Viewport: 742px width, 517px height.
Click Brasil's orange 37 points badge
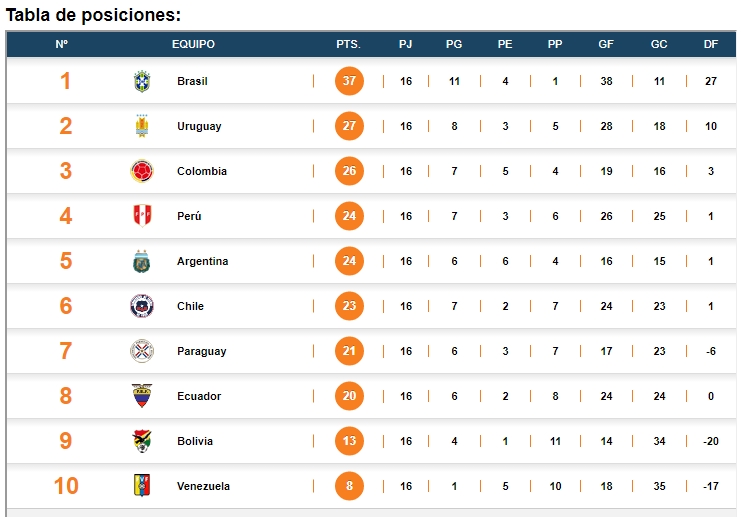(349, 81)
